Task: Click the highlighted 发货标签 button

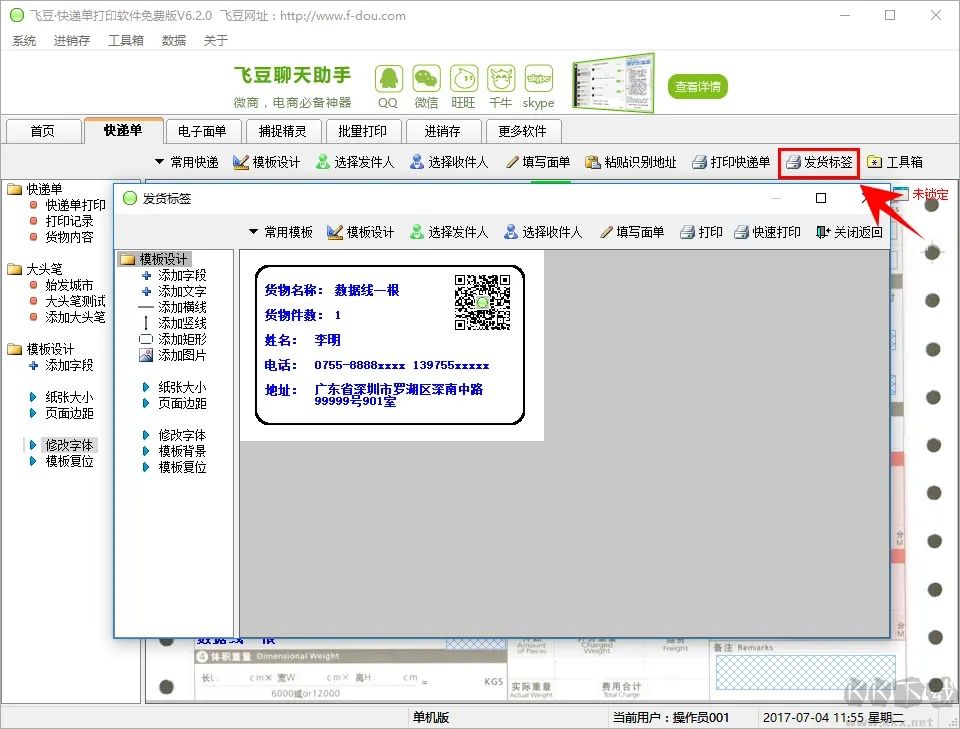Action: click(818, 161)
